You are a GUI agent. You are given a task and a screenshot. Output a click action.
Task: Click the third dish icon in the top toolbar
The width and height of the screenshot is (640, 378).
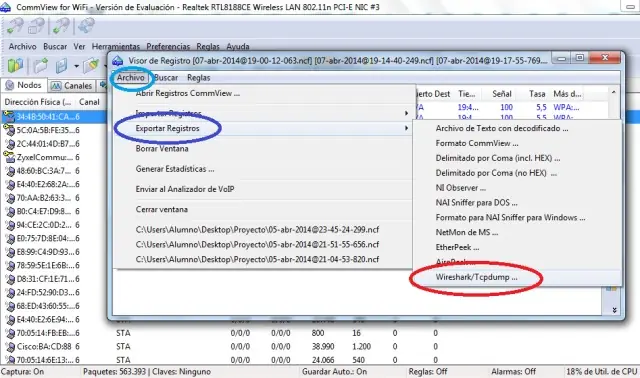[x=61, y=27]
